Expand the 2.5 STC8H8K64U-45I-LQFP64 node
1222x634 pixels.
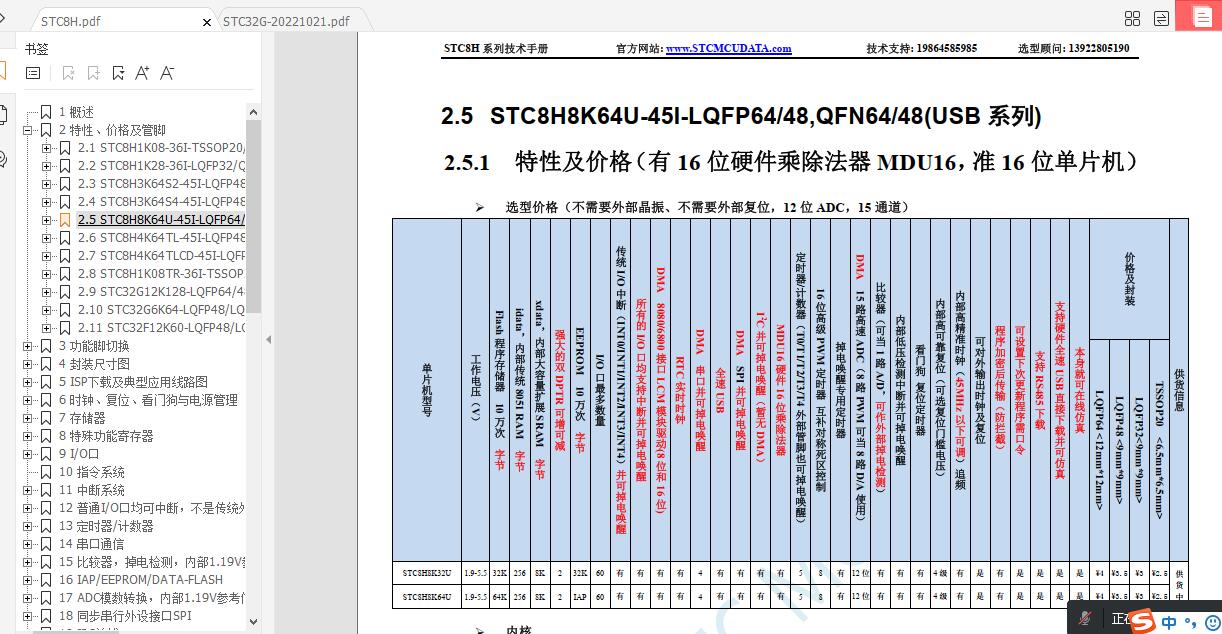pos(46,220)
